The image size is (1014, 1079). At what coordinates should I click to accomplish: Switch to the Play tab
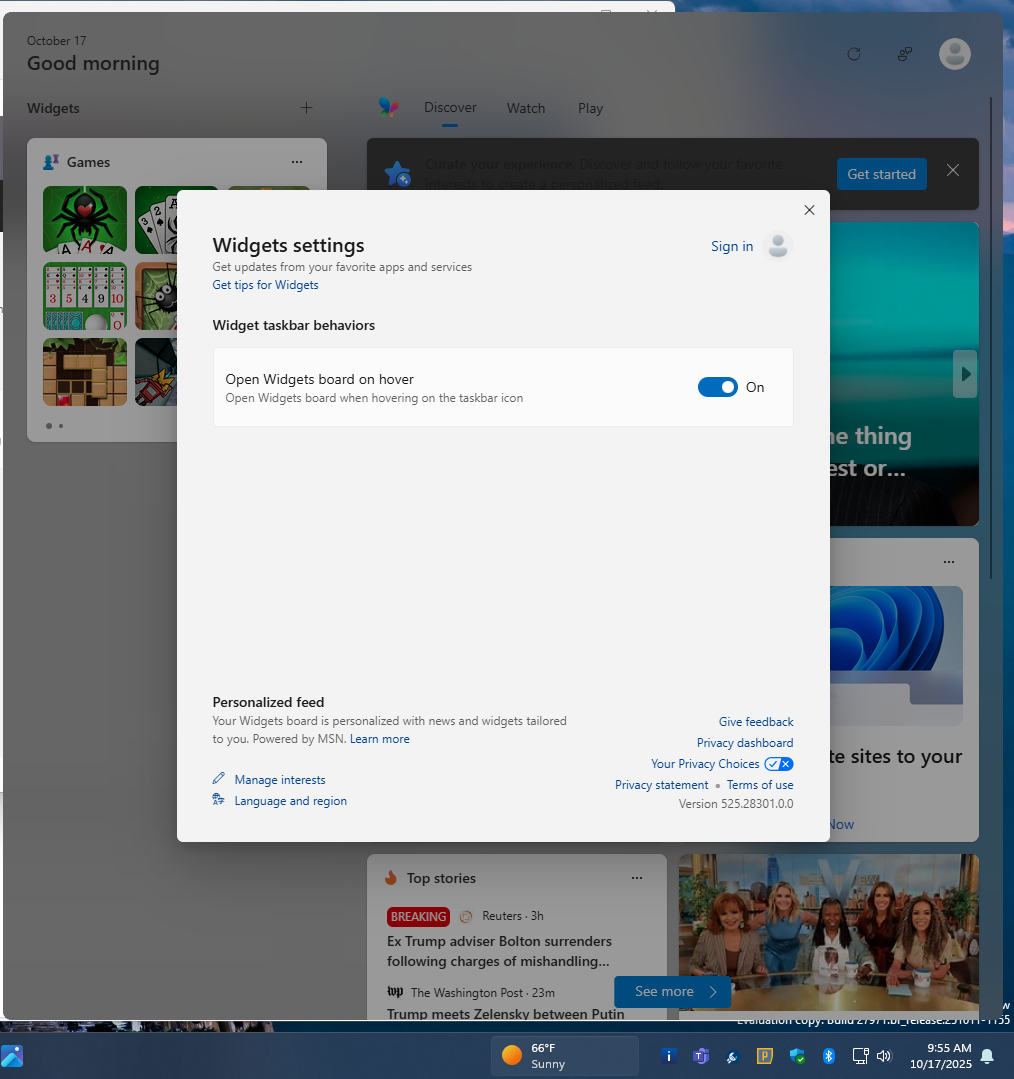590,108
